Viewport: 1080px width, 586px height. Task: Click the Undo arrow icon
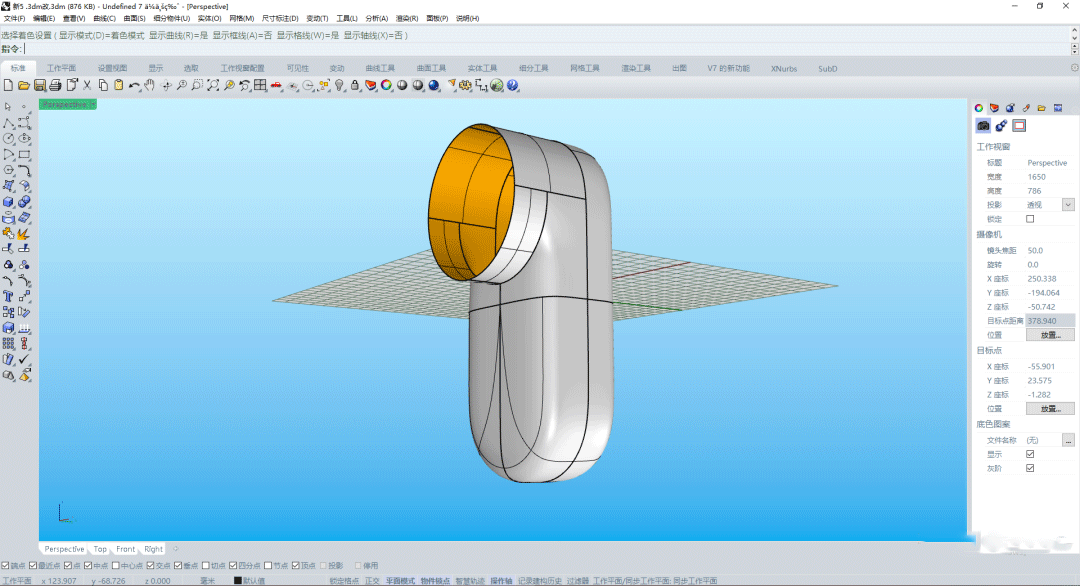click(x=133, y=86)
